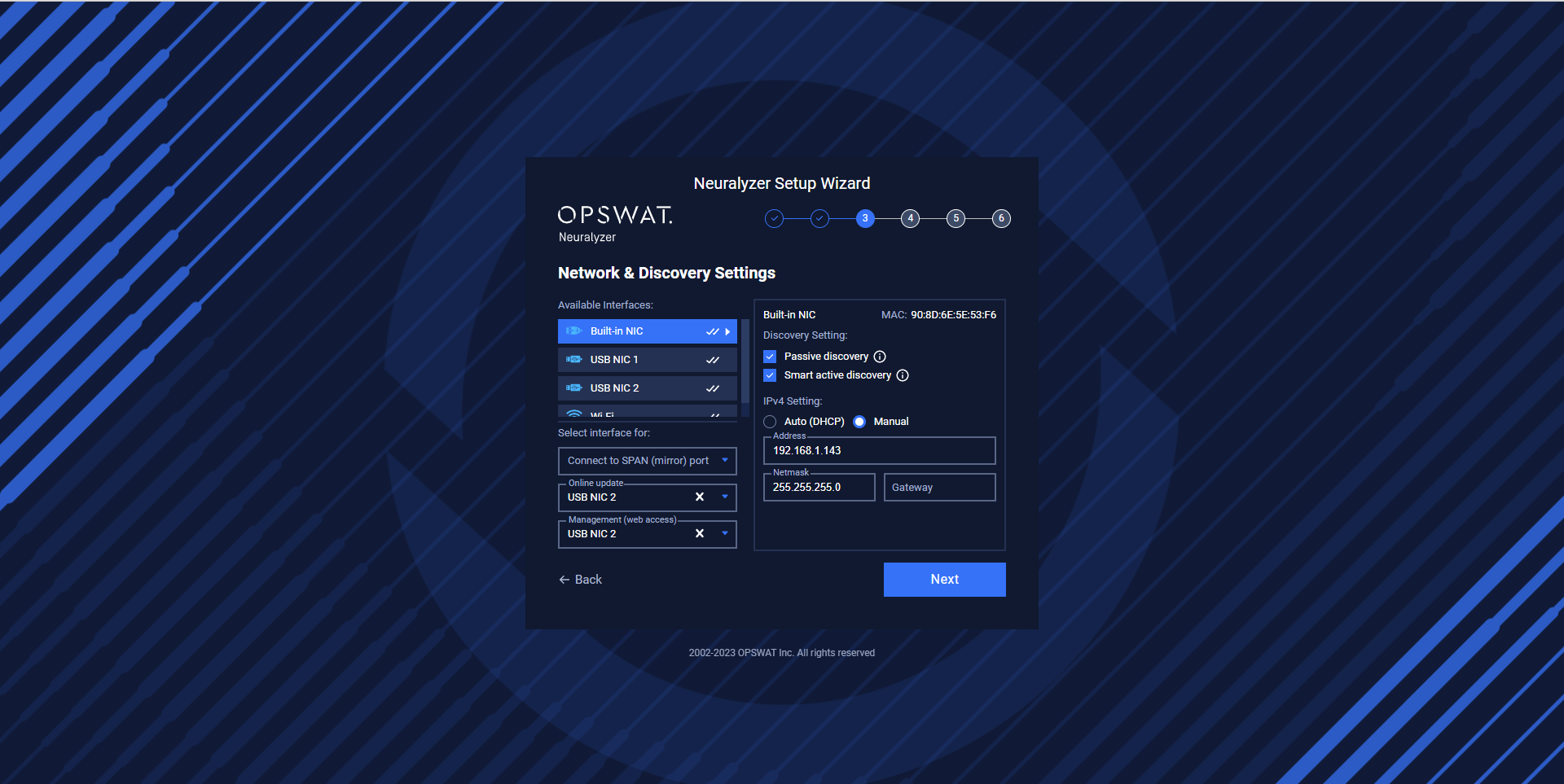The width and height of the screenshot is (1564, 784).
Task: Uncheck Passive discovery checkbox
Action: 770,357
